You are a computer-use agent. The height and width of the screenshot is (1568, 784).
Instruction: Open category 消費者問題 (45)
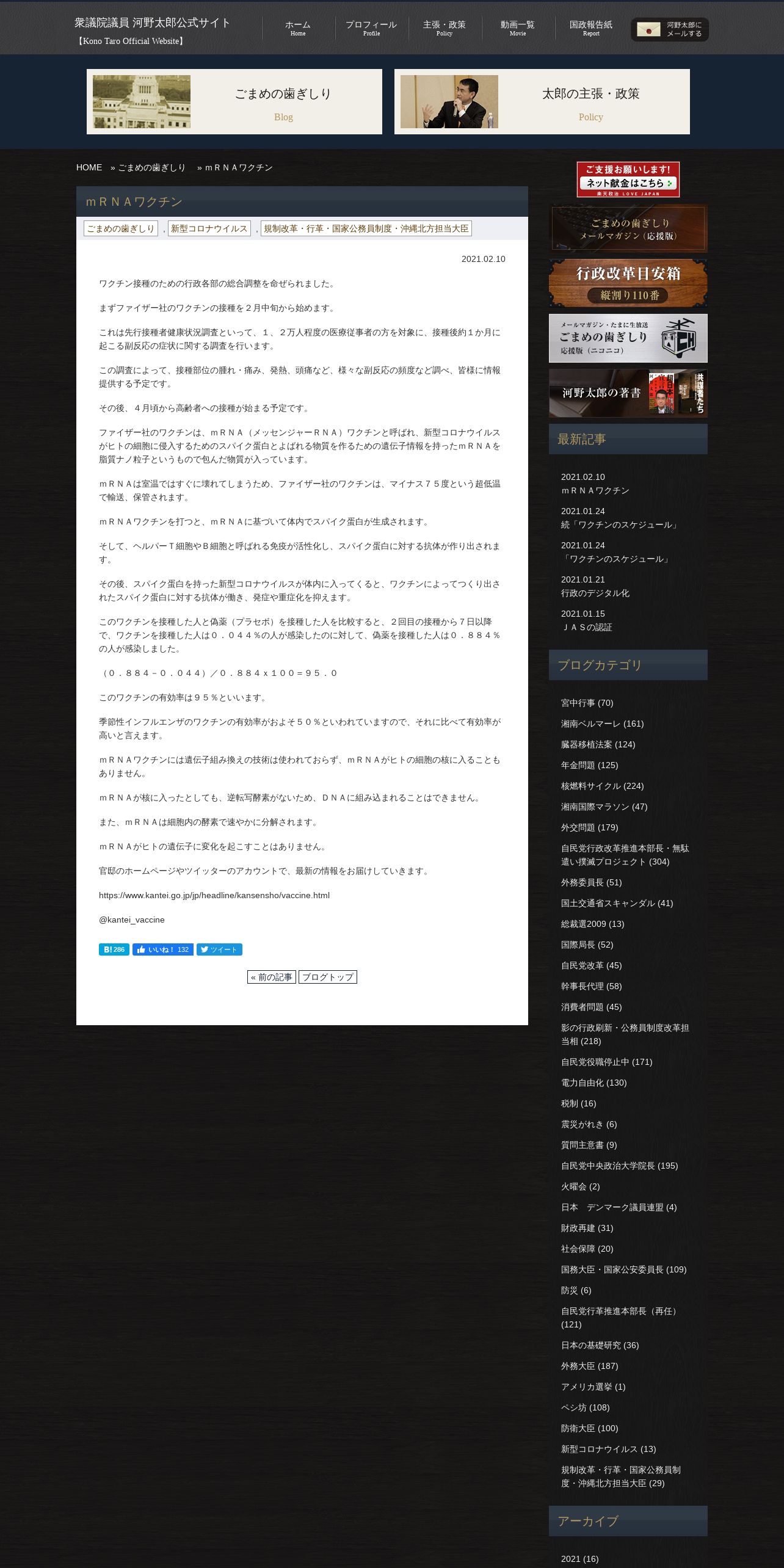pos(592,1007)
